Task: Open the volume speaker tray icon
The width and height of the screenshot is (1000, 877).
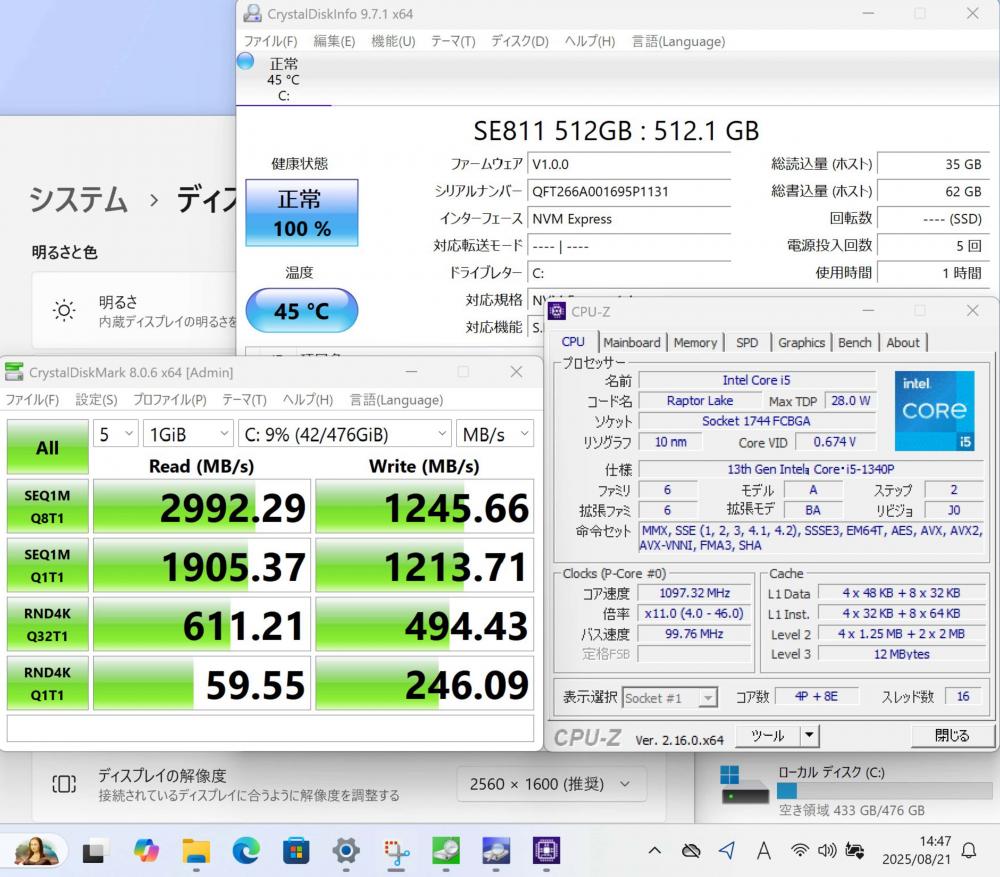Action: (827, 850)
